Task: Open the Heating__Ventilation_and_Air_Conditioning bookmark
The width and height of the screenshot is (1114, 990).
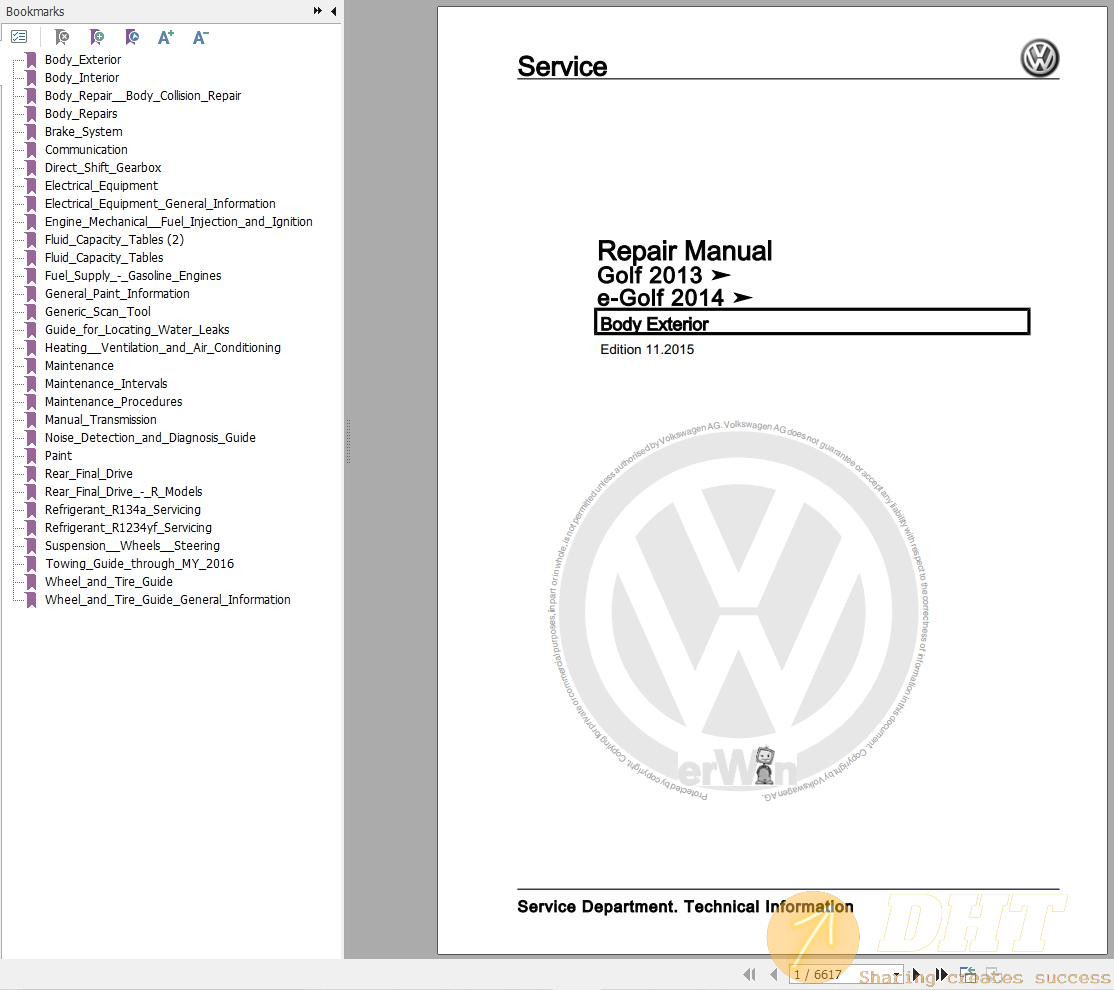Action: pyautogui.click(x=163, y=348)
